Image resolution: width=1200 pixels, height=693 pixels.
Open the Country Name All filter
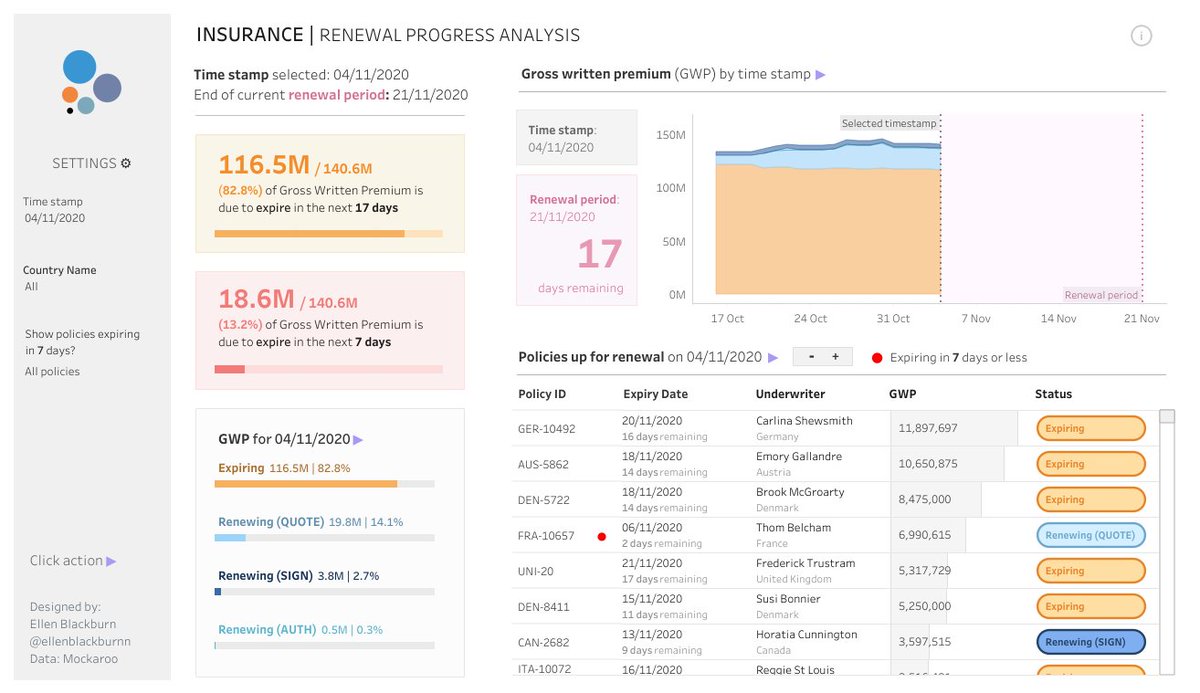pyautogui.click(x=60, y=278)
